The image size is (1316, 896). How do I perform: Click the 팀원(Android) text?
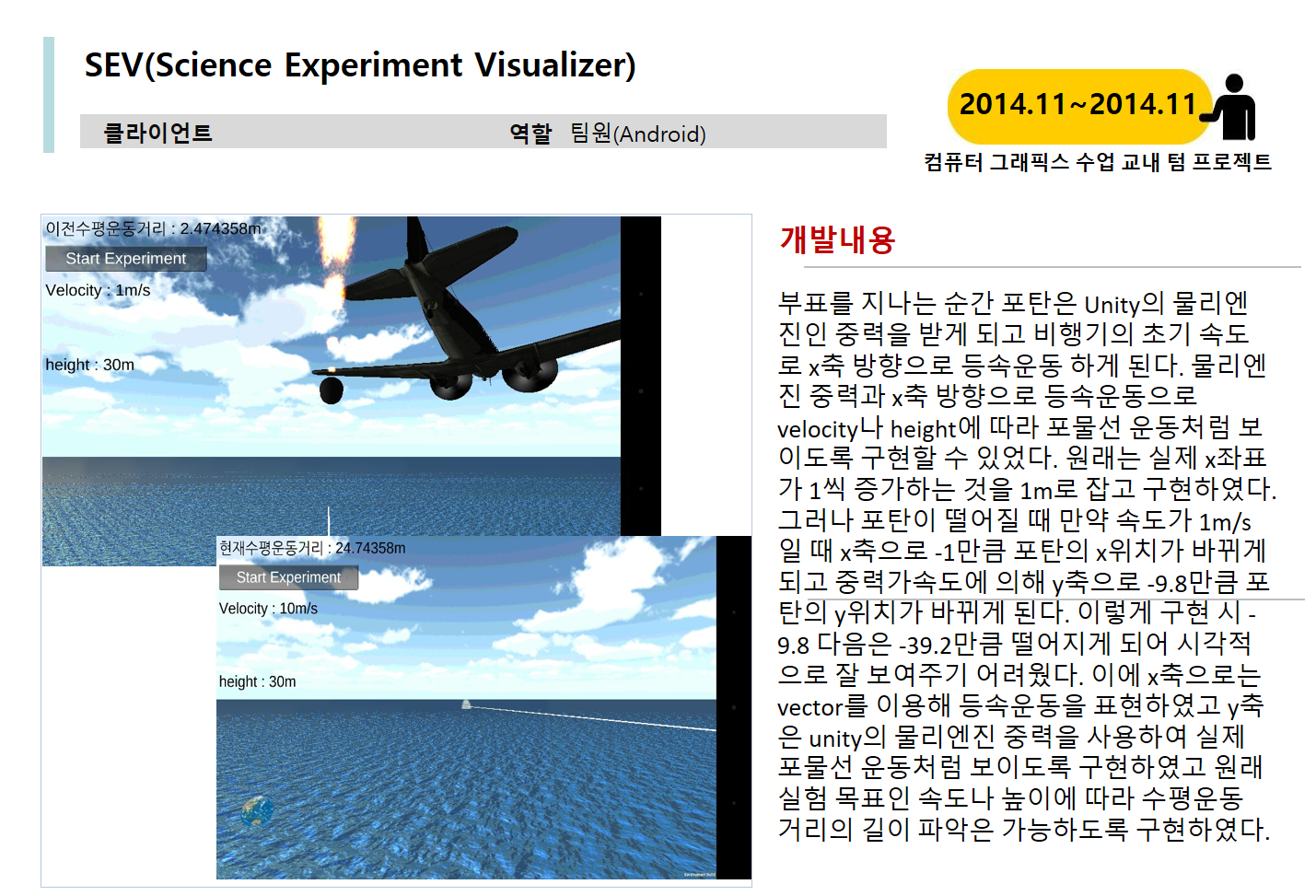point(638,134)
